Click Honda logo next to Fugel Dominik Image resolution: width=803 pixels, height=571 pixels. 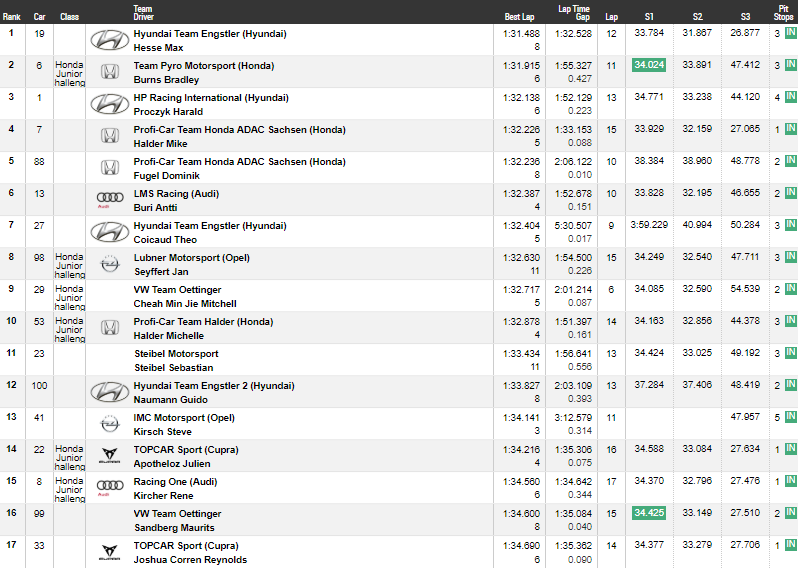(x=110, y=168)
